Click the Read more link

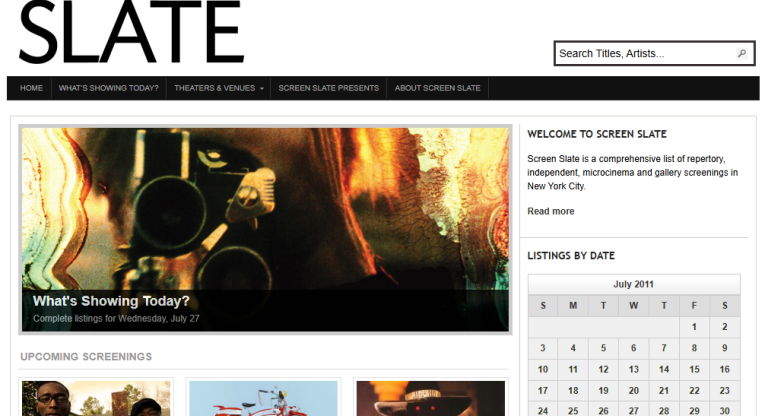(x=550, y=211)
